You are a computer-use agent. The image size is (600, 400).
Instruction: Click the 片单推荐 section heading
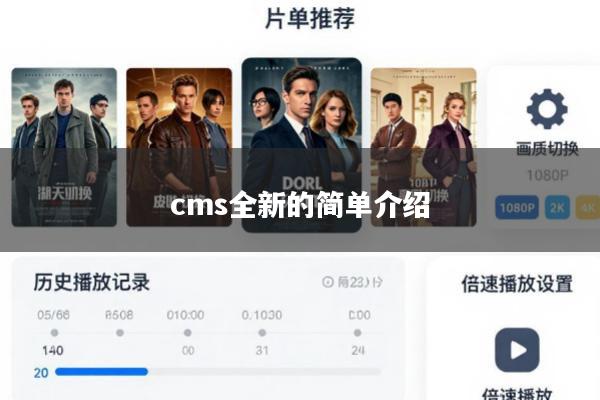[x=310, y=18]
